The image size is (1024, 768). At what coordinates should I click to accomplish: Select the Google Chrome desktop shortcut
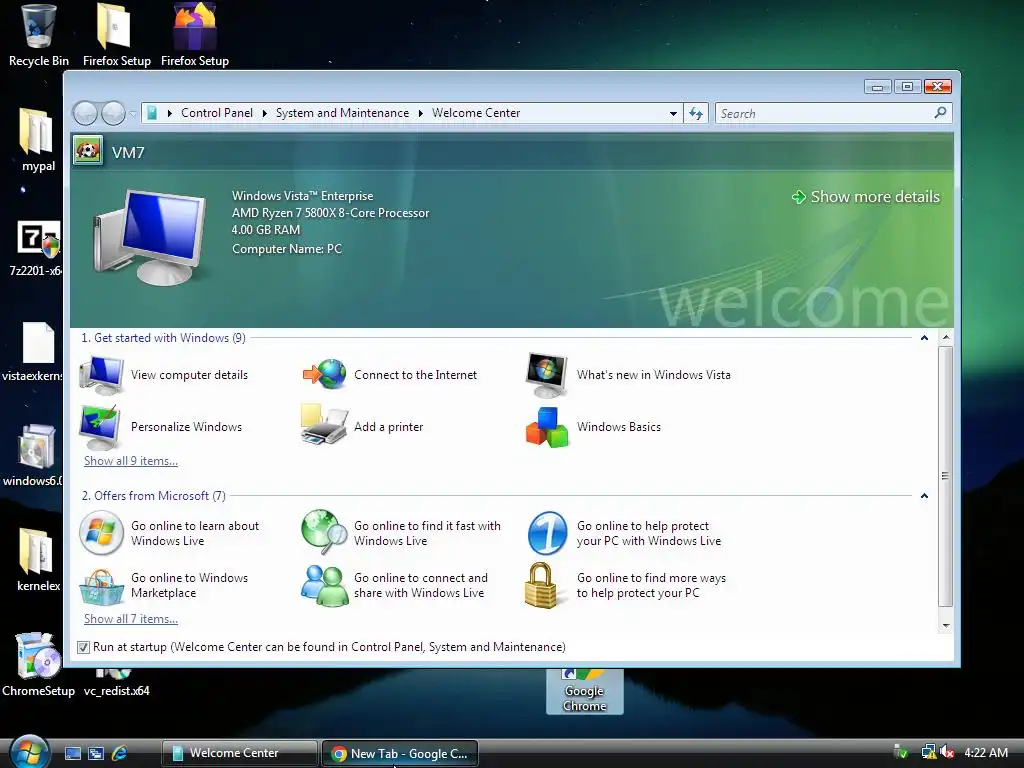[584, 691]
